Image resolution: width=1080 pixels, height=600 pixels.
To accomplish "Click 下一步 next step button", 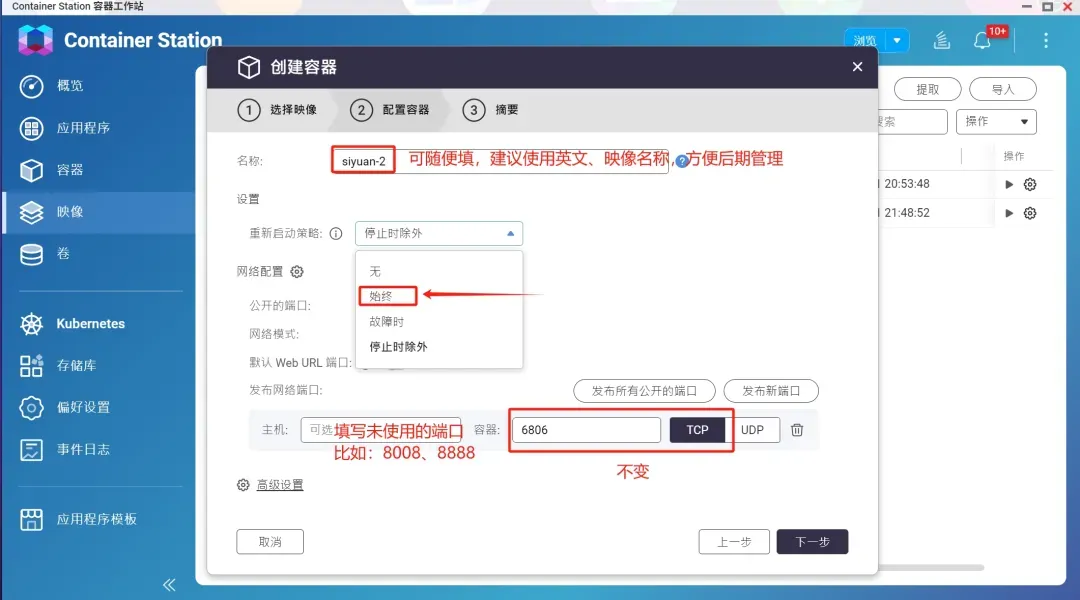I will (x=813, y=542).
